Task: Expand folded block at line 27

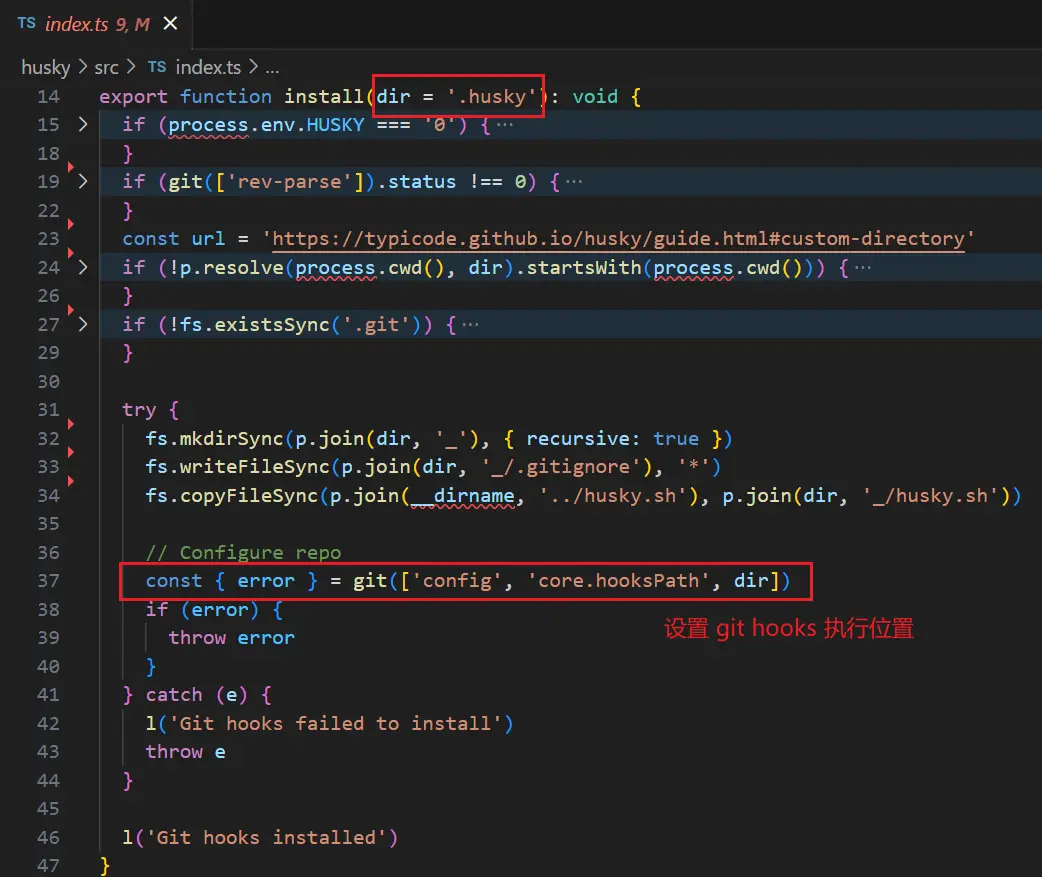Action: pyautogui.click(x=82, y=324)
